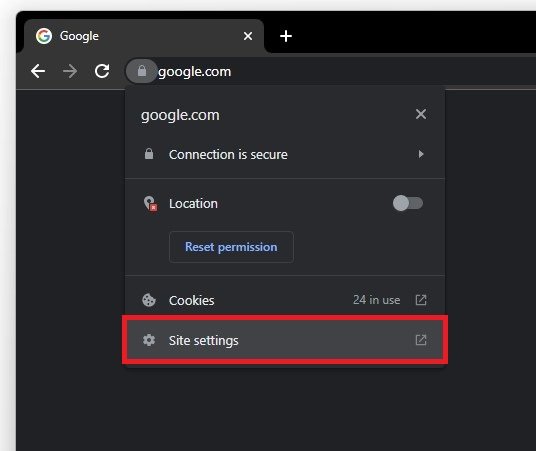Click the back navigation arrow
Image resolution: width=536 pixels, height=451 pixels.
point(38,71)
